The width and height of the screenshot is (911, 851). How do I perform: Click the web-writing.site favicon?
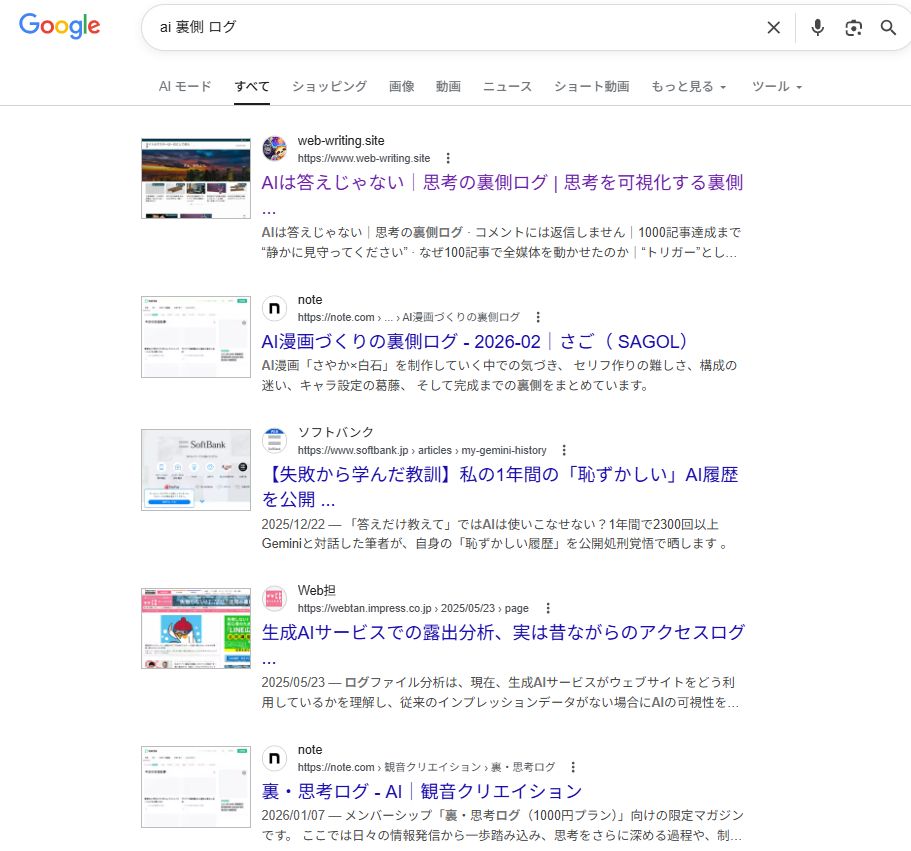[x=275, y=149]
